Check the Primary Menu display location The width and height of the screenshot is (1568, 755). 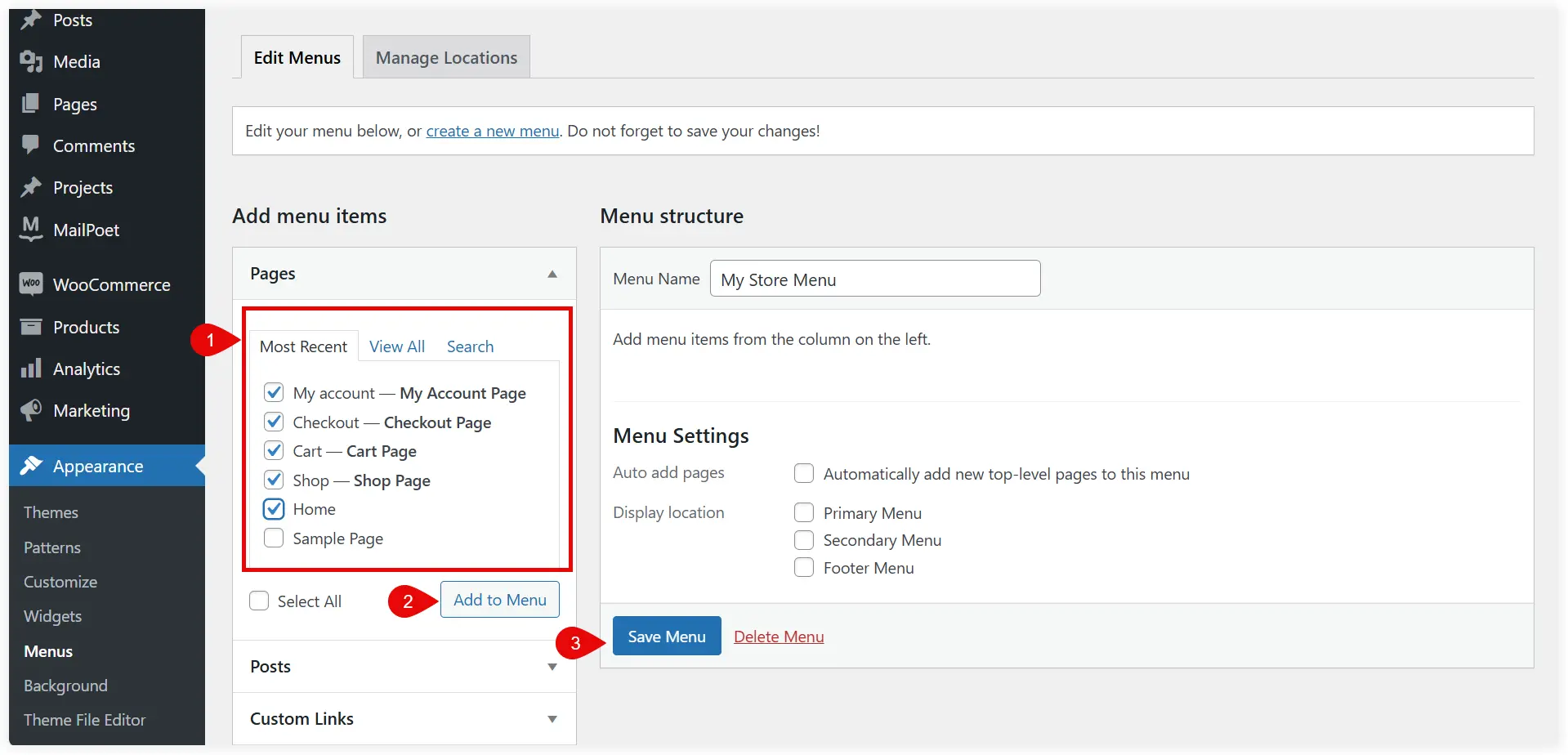(804, 512)
